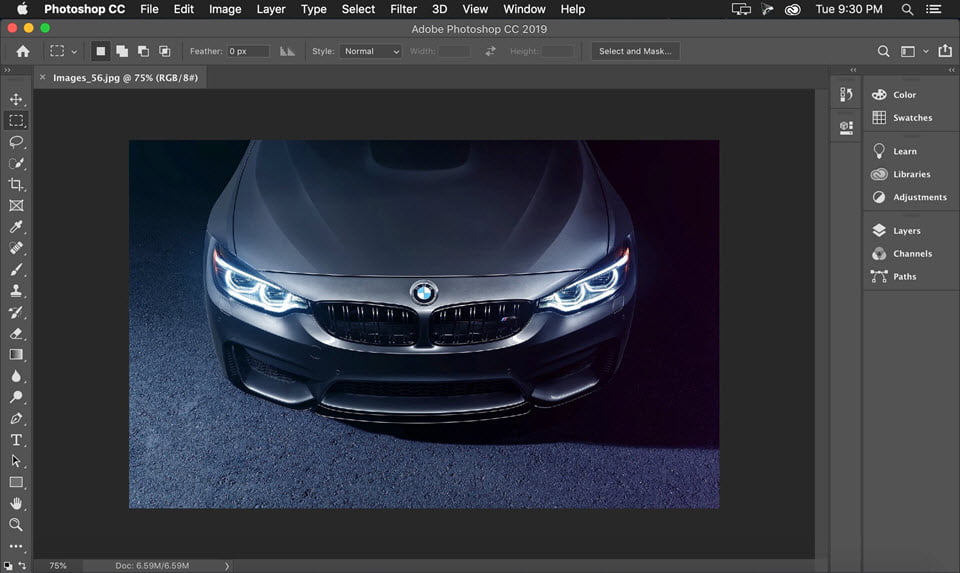This screenshot has height=573, width=960.
Task: Select the Quick Selection tool
Action: click(16, 163)
